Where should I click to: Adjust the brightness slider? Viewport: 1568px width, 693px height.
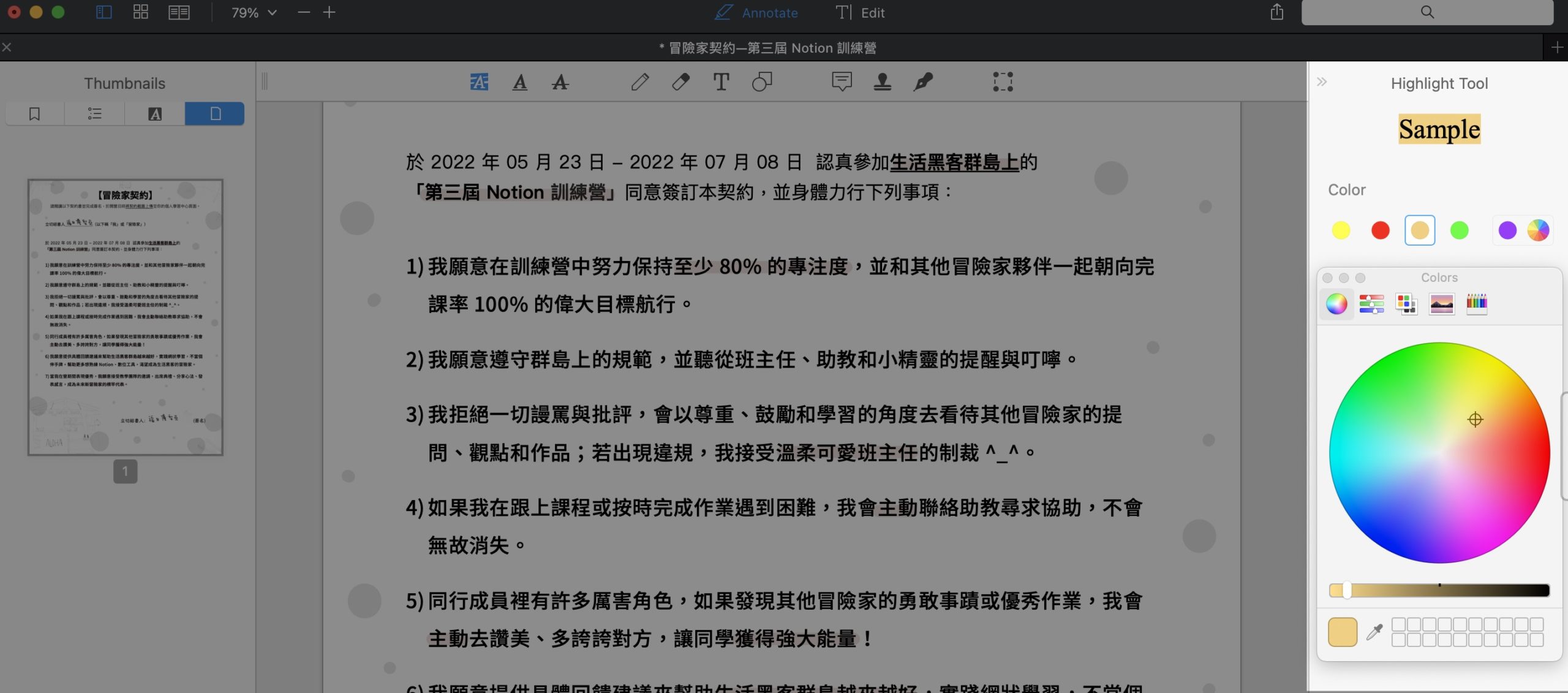pyautogui.click(x=1439, y=590)
